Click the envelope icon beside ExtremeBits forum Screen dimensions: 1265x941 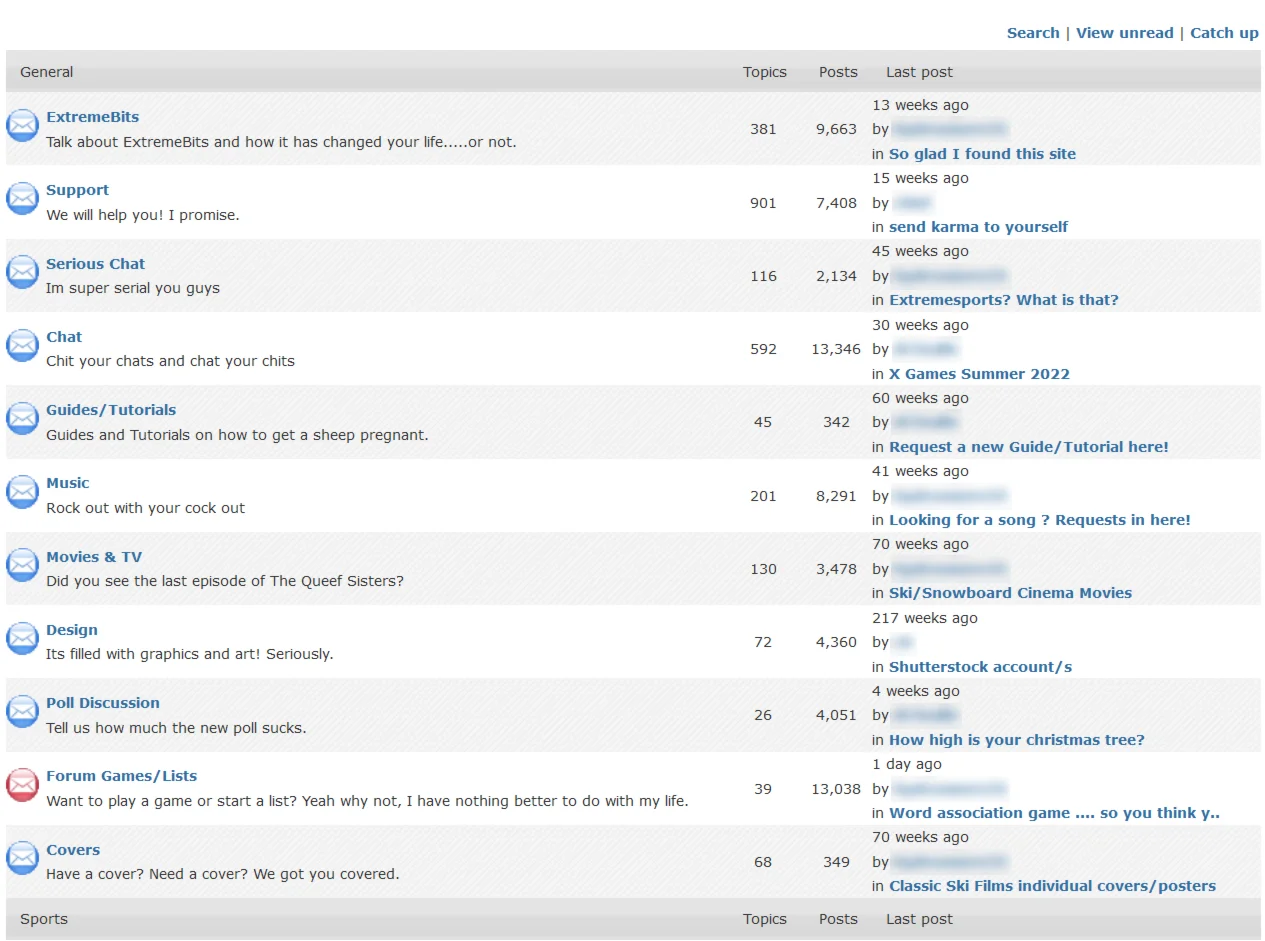click(x=22, y=126)
